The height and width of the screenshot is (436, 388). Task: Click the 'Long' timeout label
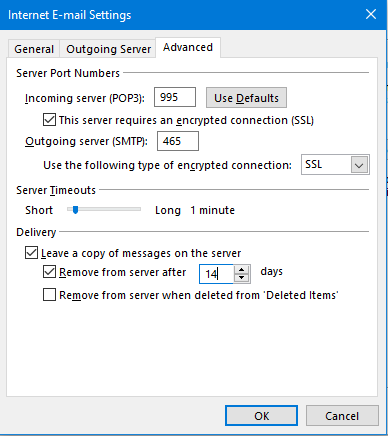tap(168, 210)
